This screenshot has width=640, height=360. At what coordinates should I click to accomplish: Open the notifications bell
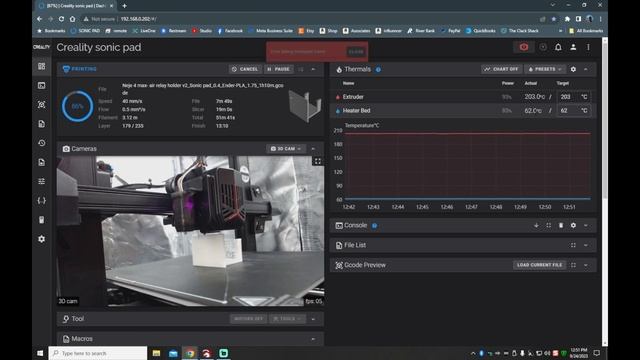pyautogui.click(x=558, y=47)
